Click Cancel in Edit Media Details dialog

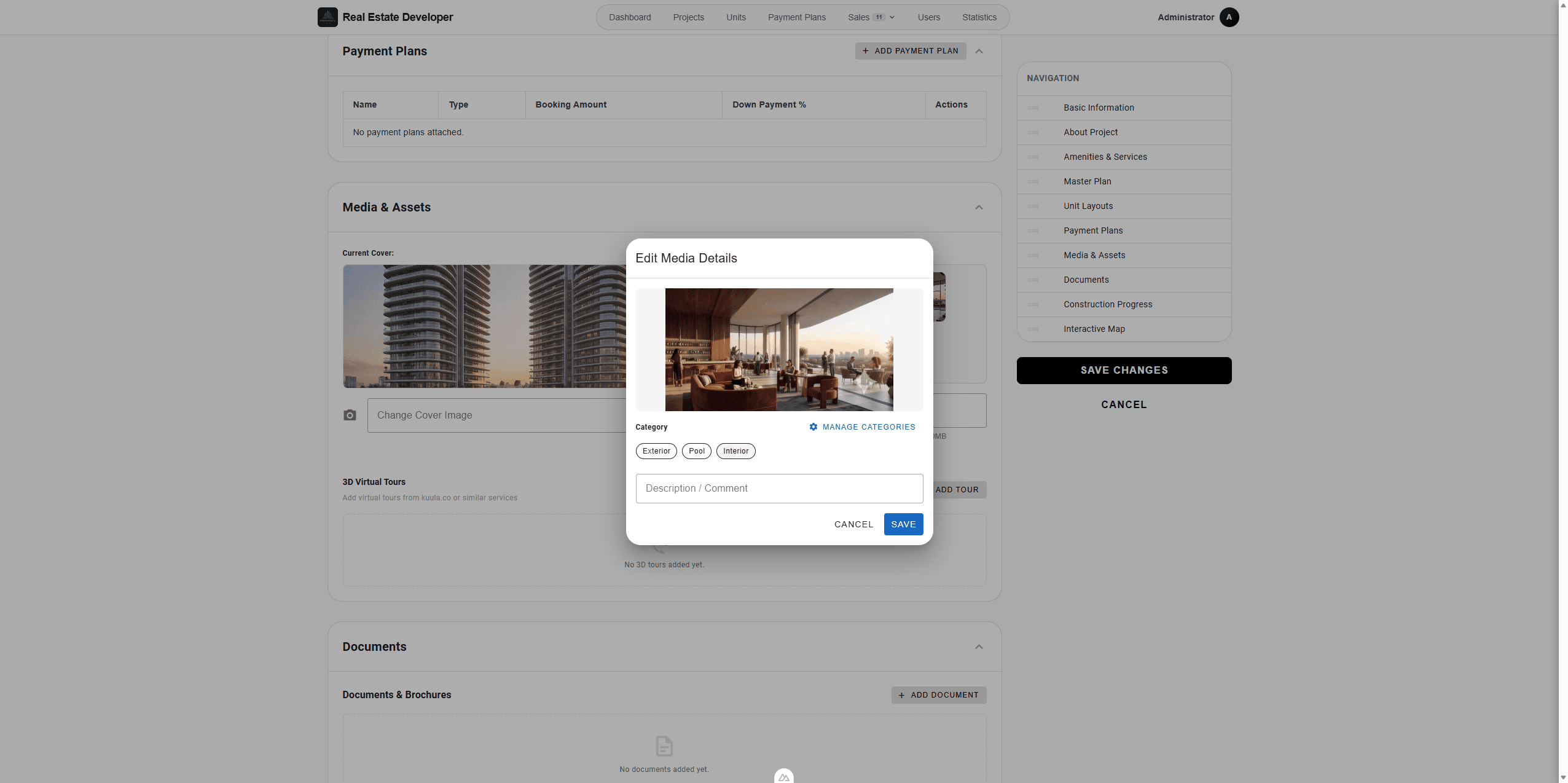853,524
